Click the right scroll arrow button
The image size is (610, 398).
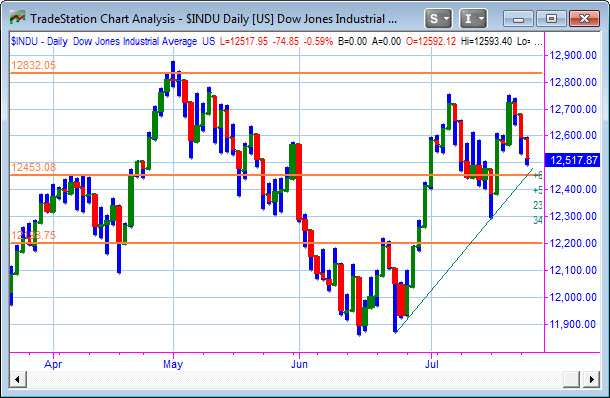[x=592, y=379]
